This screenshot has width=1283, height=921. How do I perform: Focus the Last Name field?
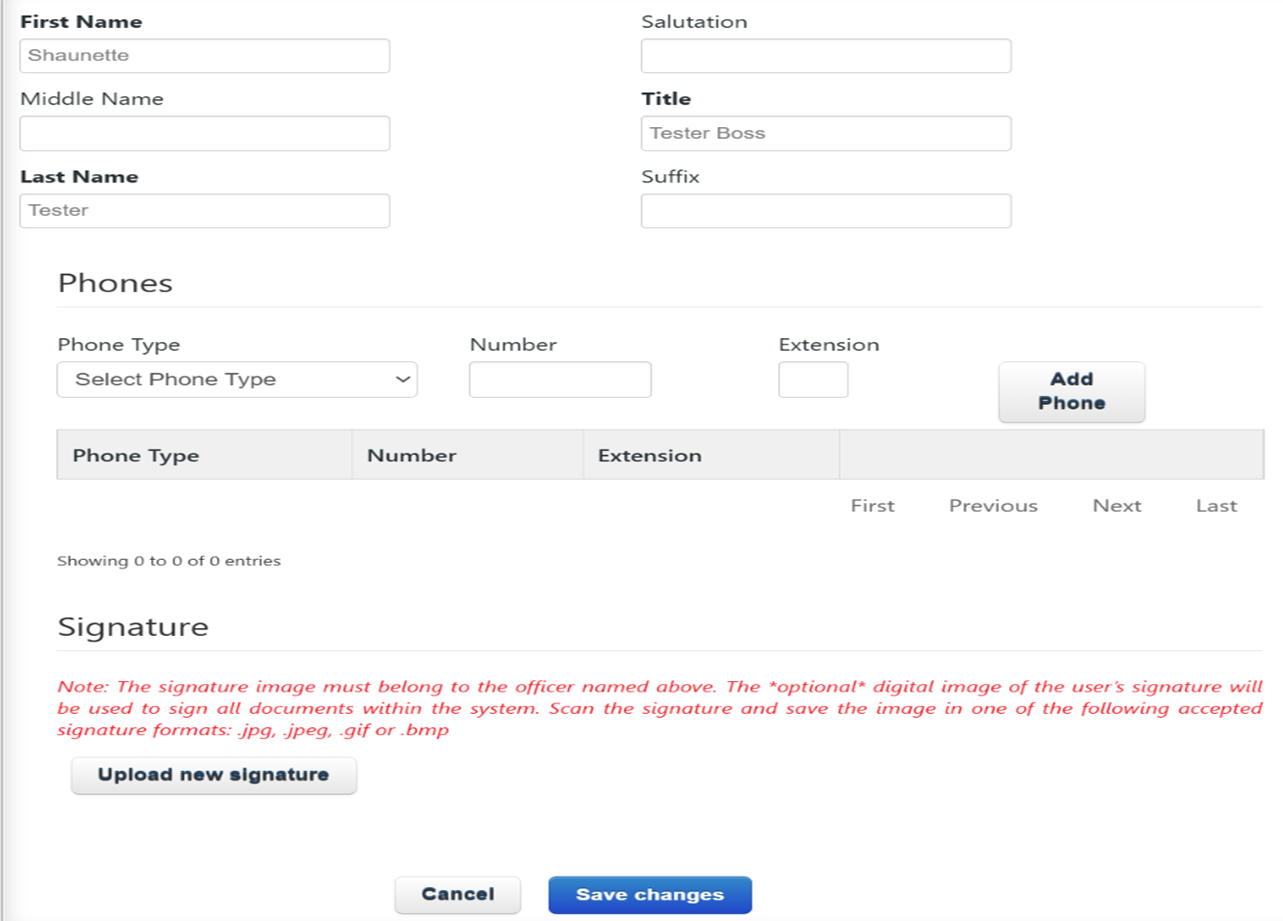pyautogui.click(x=204, y=211)
